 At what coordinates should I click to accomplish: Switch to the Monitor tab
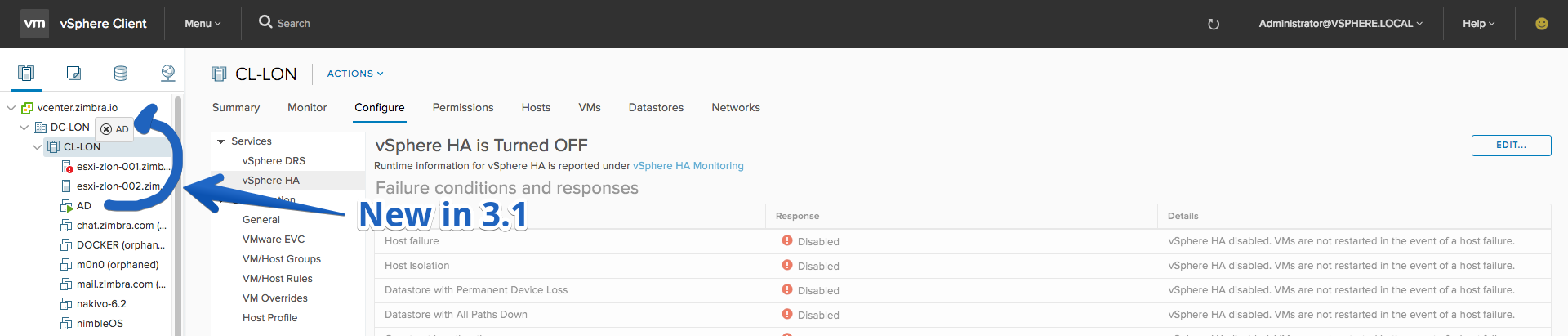coord(307,107)
